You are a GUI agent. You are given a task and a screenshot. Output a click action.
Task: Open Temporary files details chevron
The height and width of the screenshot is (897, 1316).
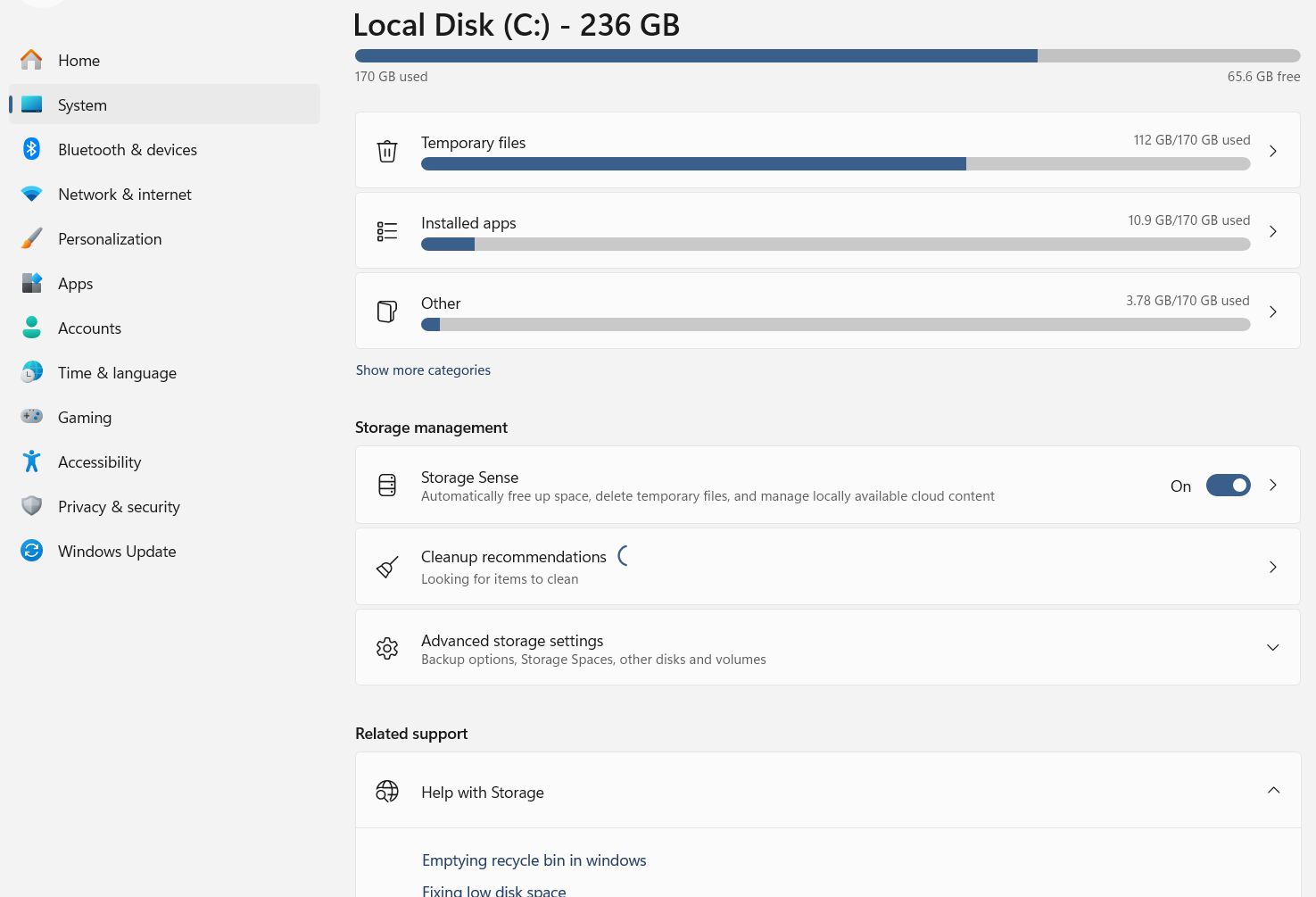point(1273,151)
